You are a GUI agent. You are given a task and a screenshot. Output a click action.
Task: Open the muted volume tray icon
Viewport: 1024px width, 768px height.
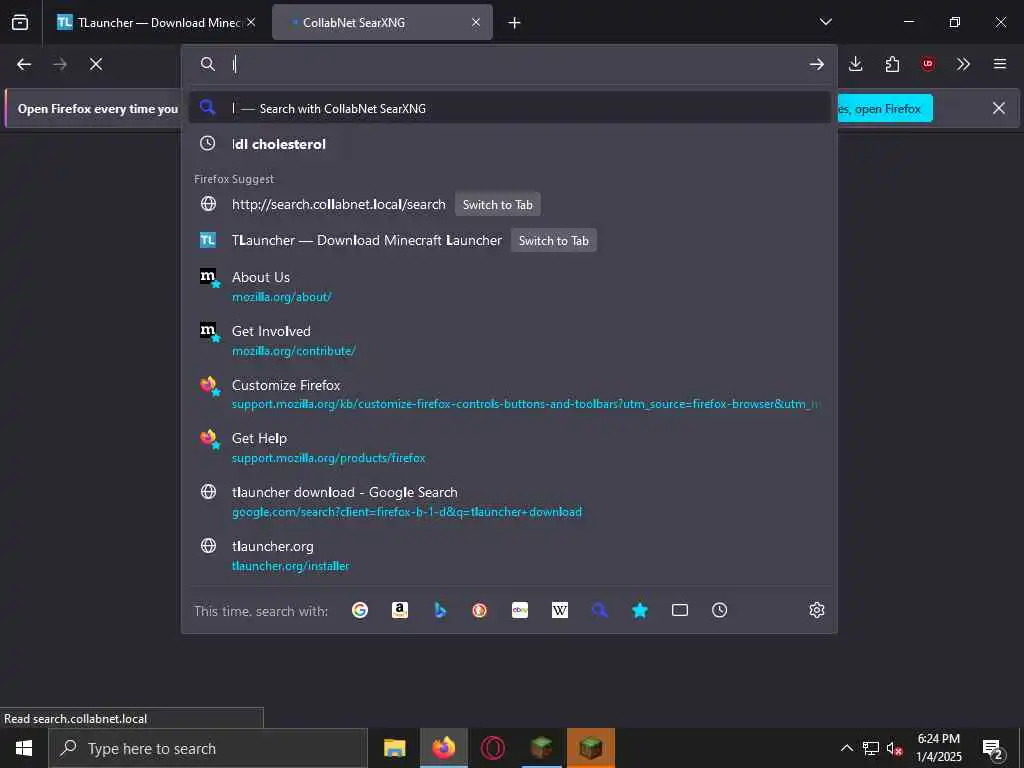[895, 748]
